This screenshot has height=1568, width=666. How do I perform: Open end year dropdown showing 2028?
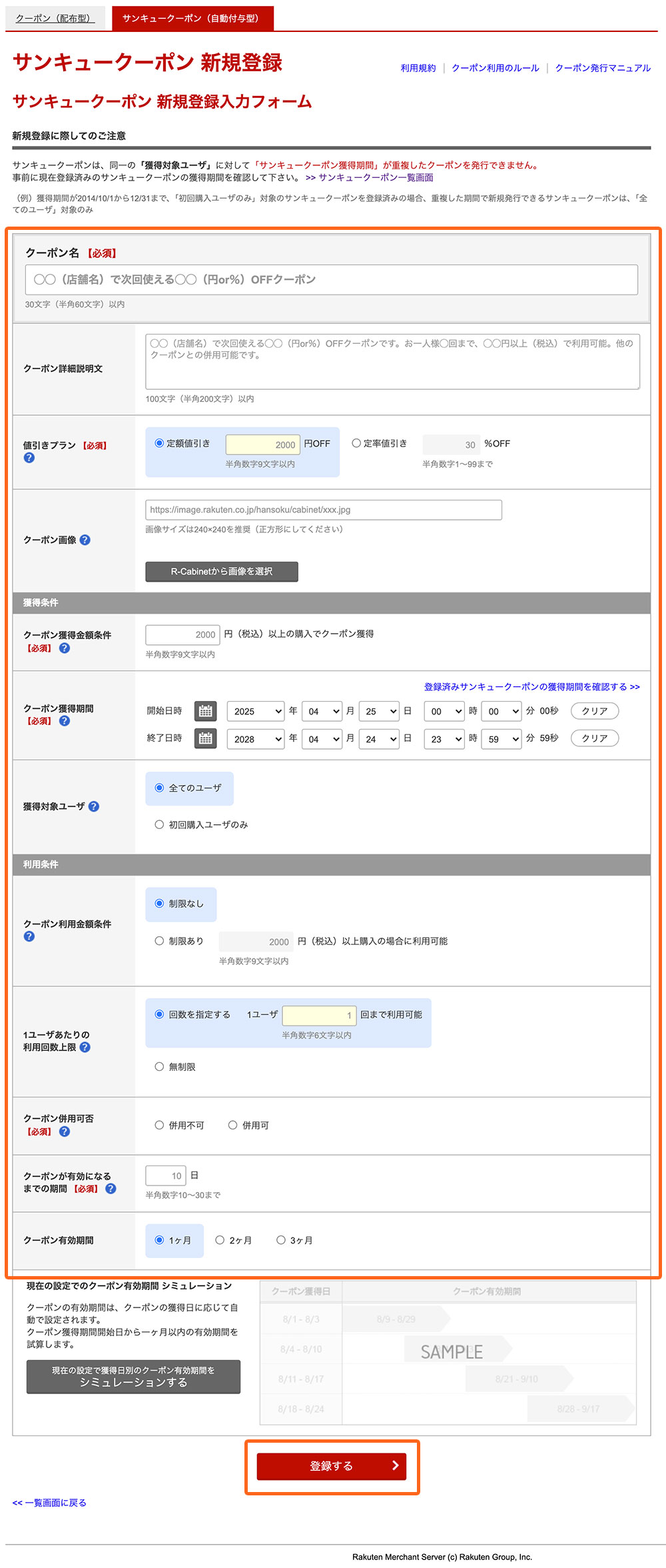pos(256,739)
